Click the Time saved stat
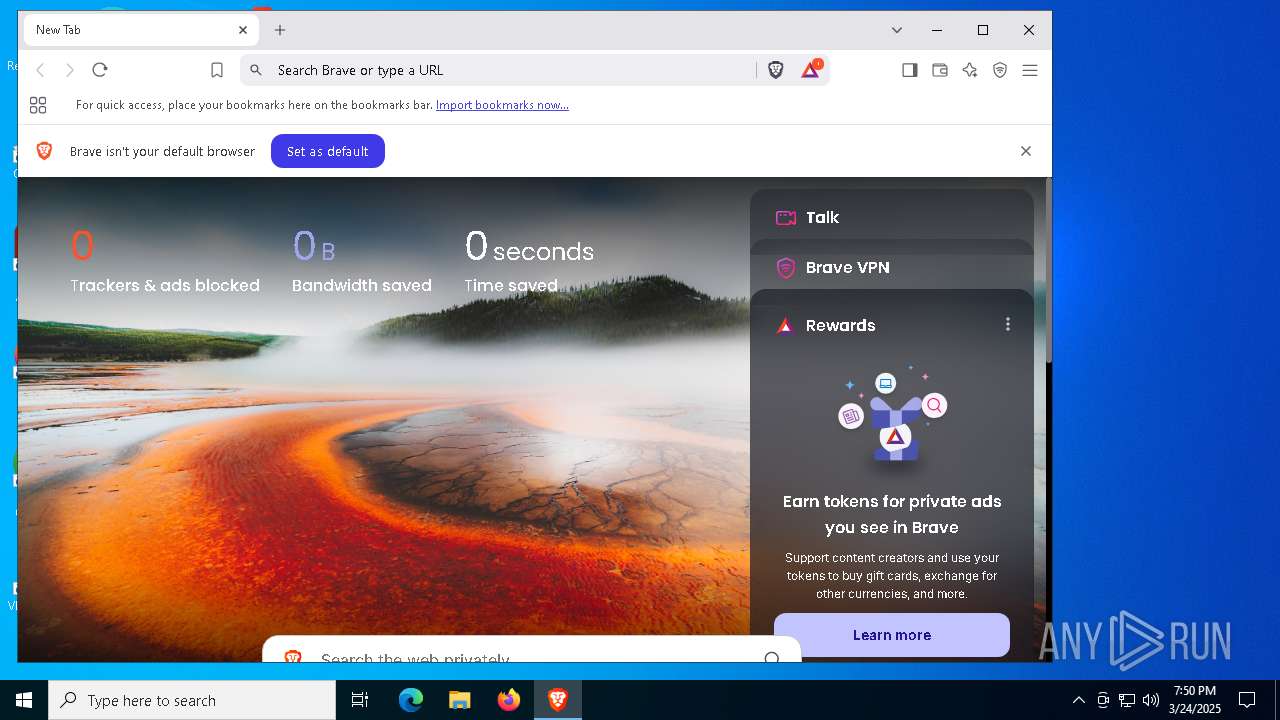The width and height of the screenshot is (1280, 720). tap(529, 261)
